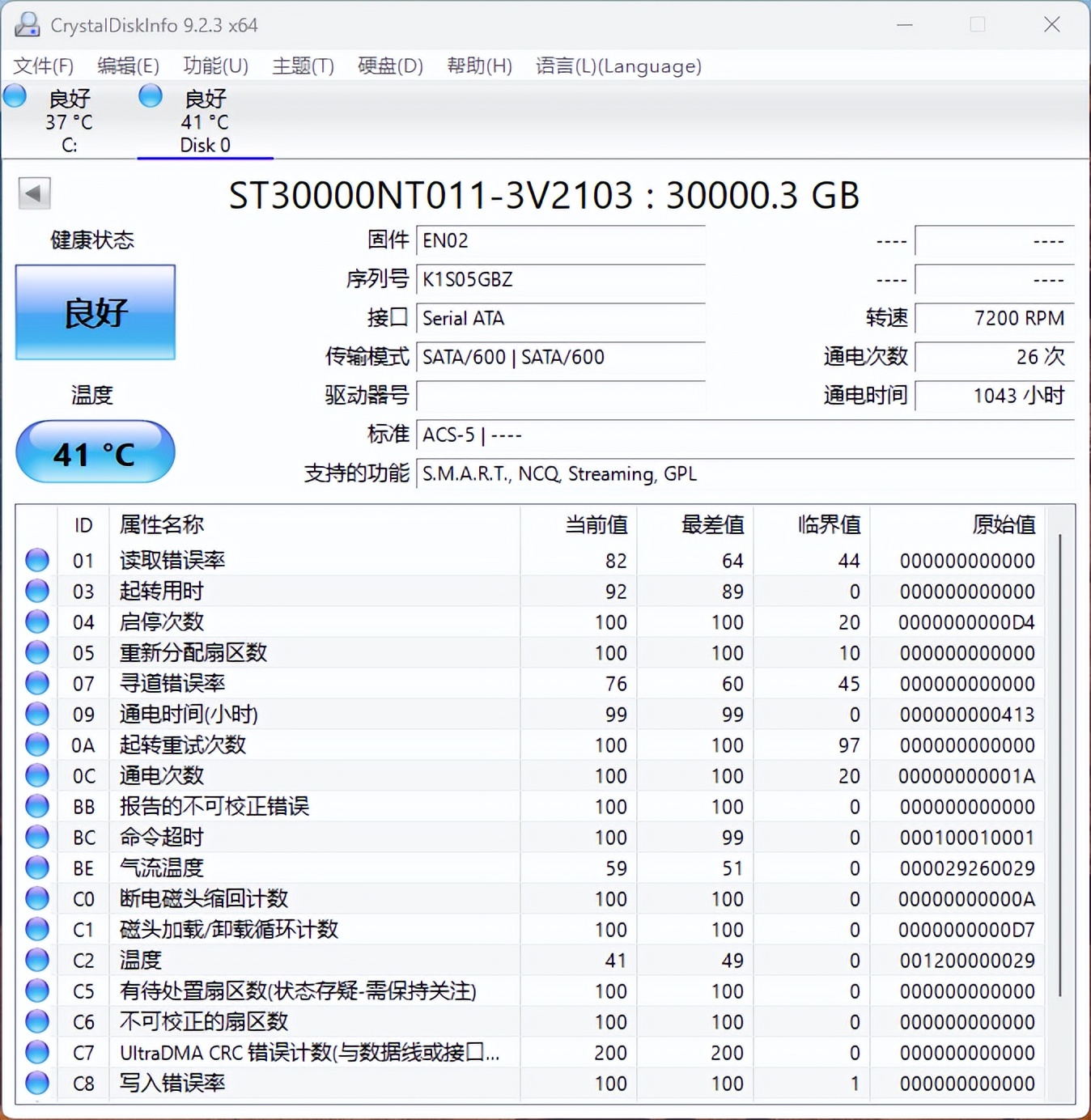
Task: Open the 编辑(E) menu
Action: pyautogui.click(x=128, y=66)
